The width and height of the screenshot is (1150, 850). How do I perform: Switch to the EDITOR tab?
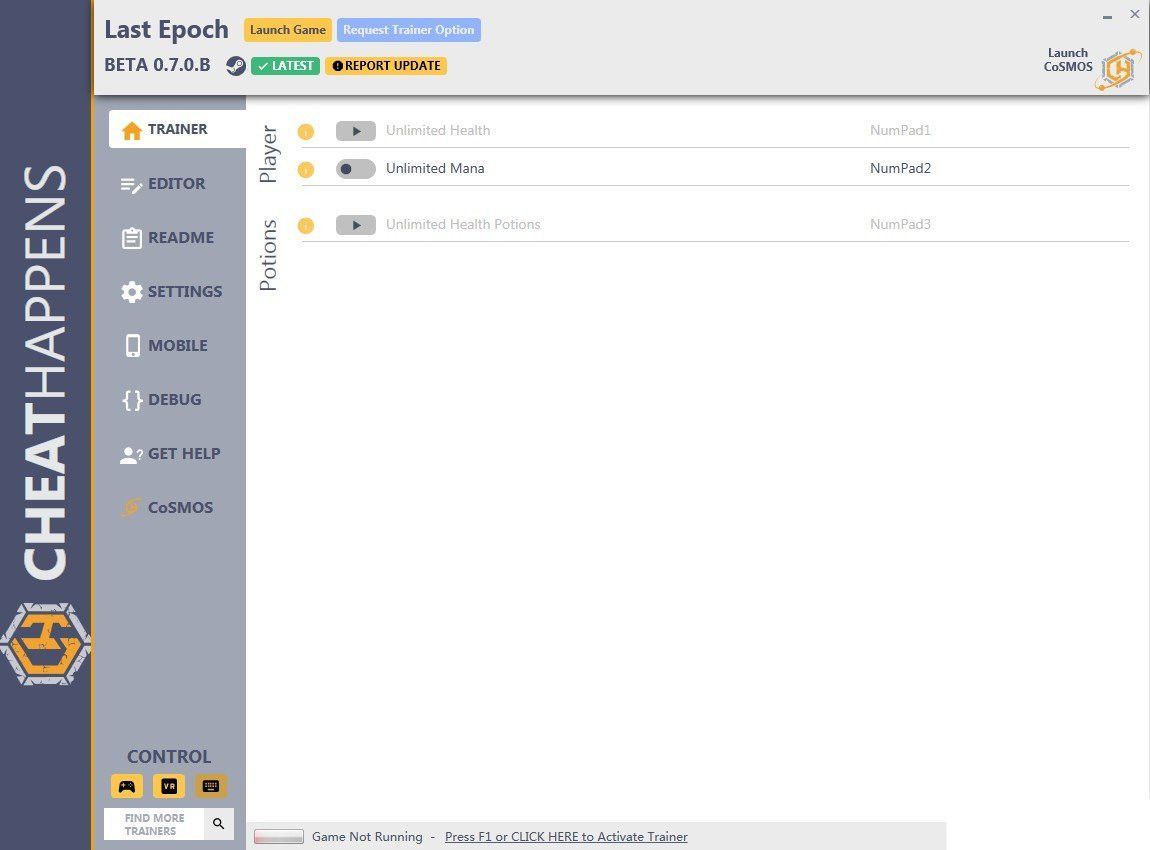(x=177, y=183)
